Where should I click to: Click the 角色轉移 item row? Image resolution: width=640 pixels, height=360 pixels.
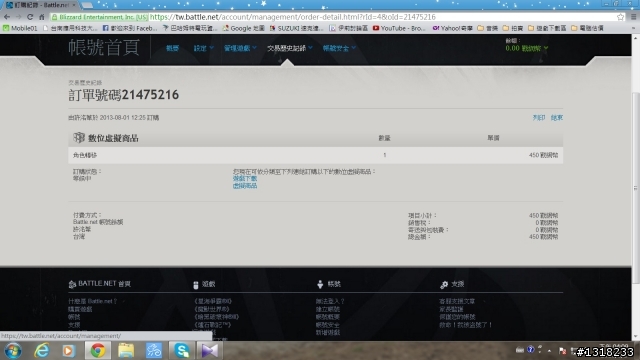pos(316,155)
